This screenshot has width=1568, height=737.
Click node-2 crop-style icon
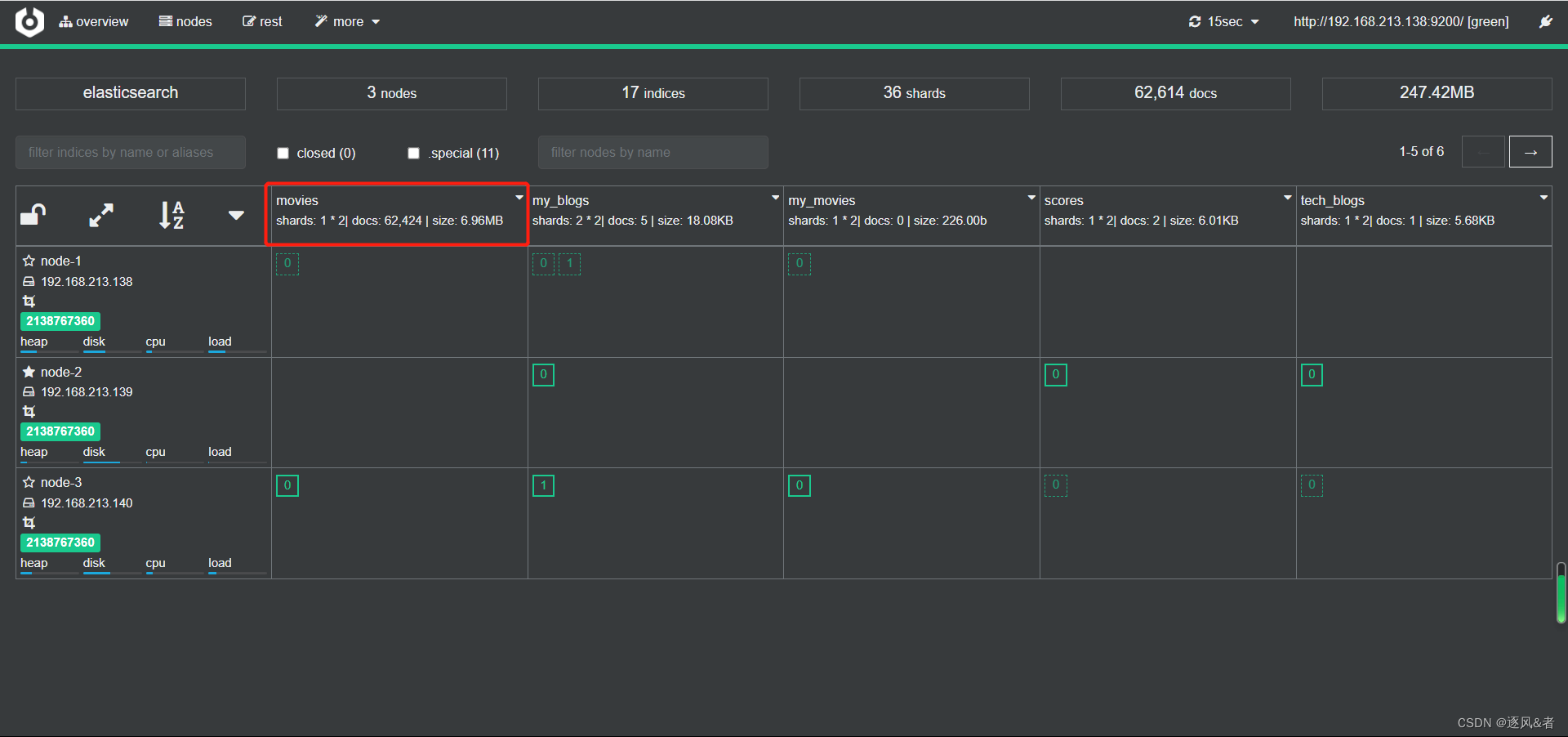pos(29,411)
